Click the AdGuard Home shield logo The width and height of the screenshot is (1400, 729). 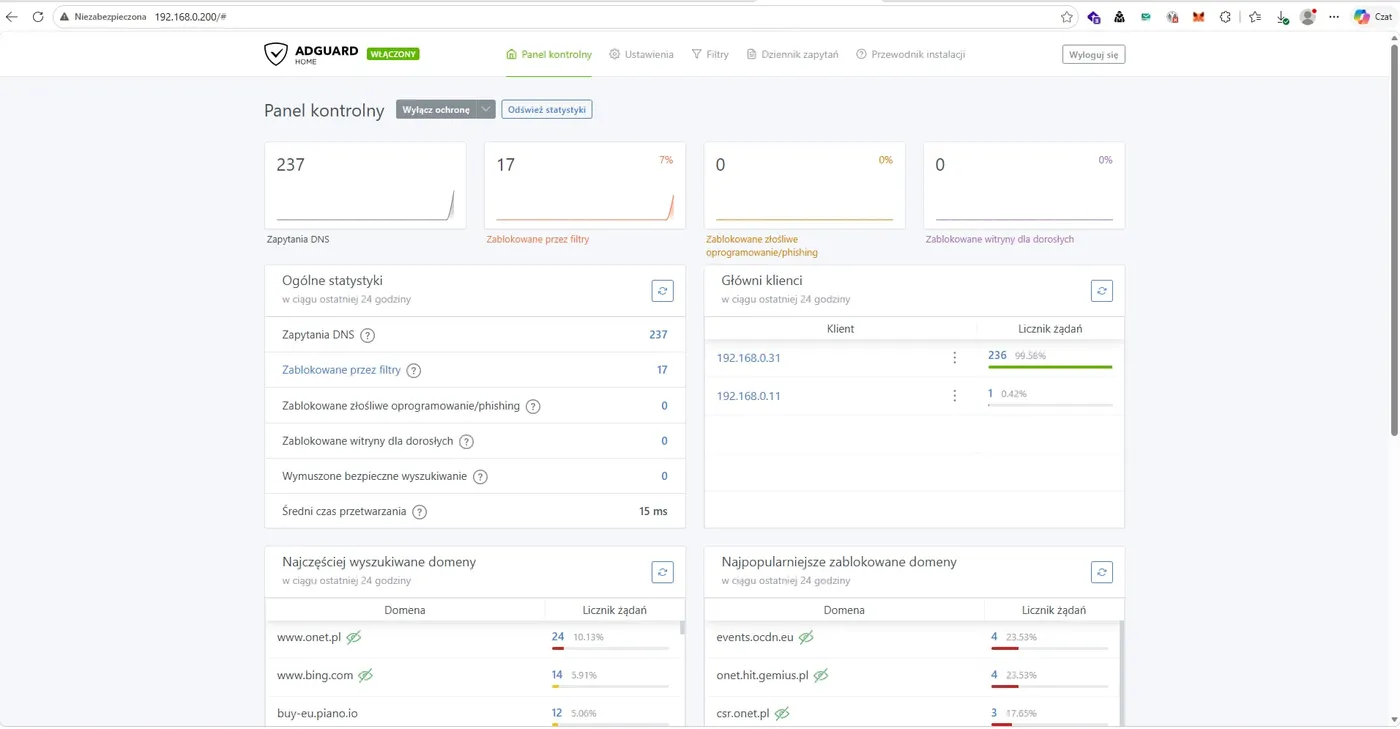(x=276, y=54)
